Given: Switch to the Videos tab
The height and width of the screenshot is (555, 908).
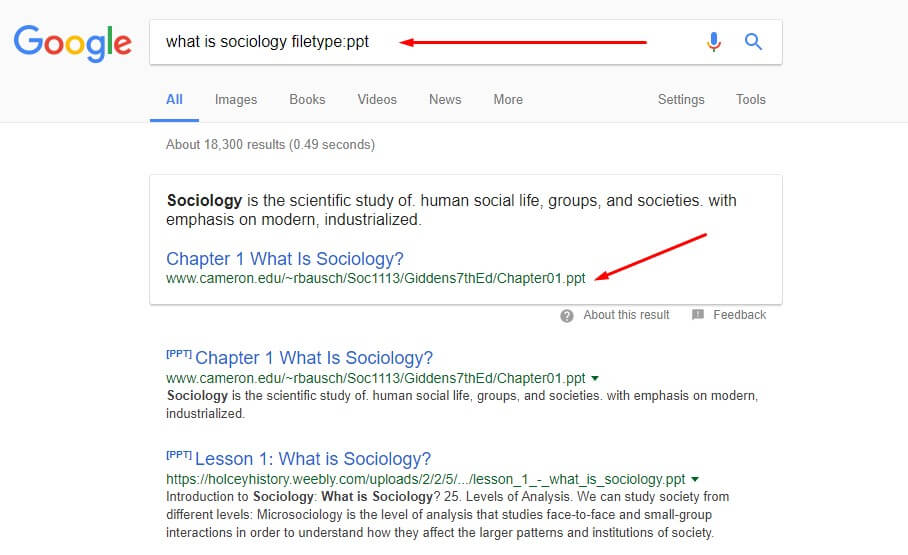Looking at the screenshot, I should [377, 100].
